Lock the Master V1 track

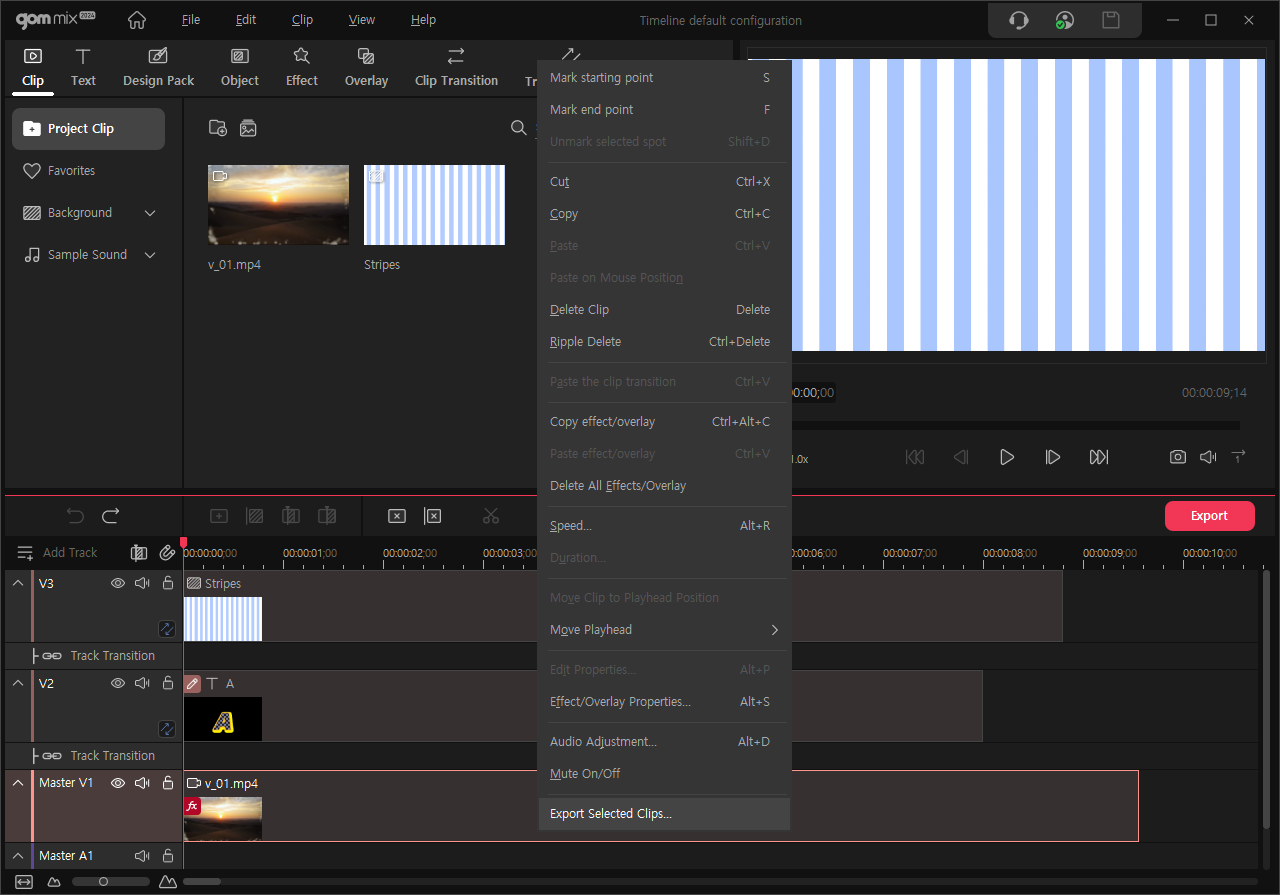(x=168, y=783)
